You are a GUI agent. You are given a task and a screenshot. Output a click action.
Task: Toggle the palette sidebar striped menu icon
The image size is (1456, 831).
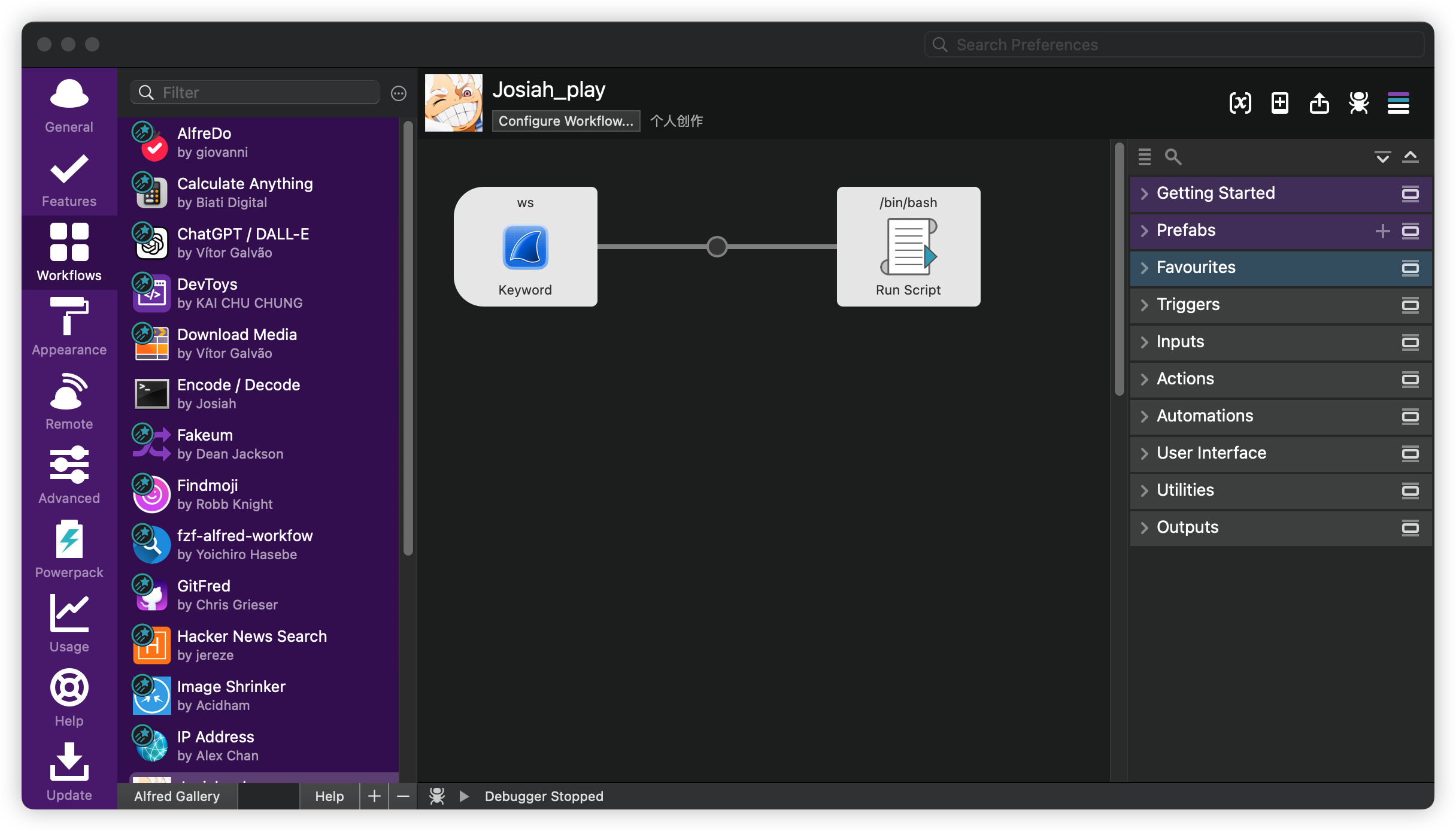point(1398,103)
